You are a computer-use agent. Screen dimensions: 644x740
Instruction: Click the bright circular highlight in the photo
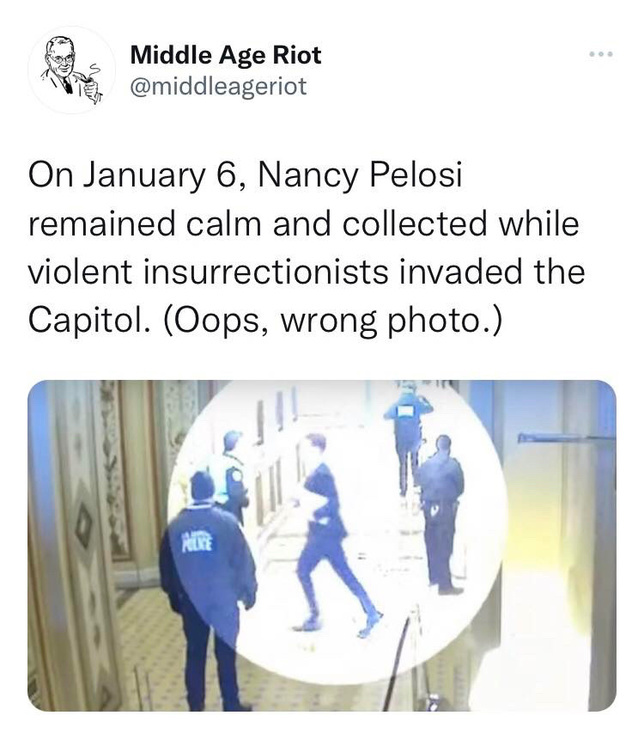click(337, 531)
